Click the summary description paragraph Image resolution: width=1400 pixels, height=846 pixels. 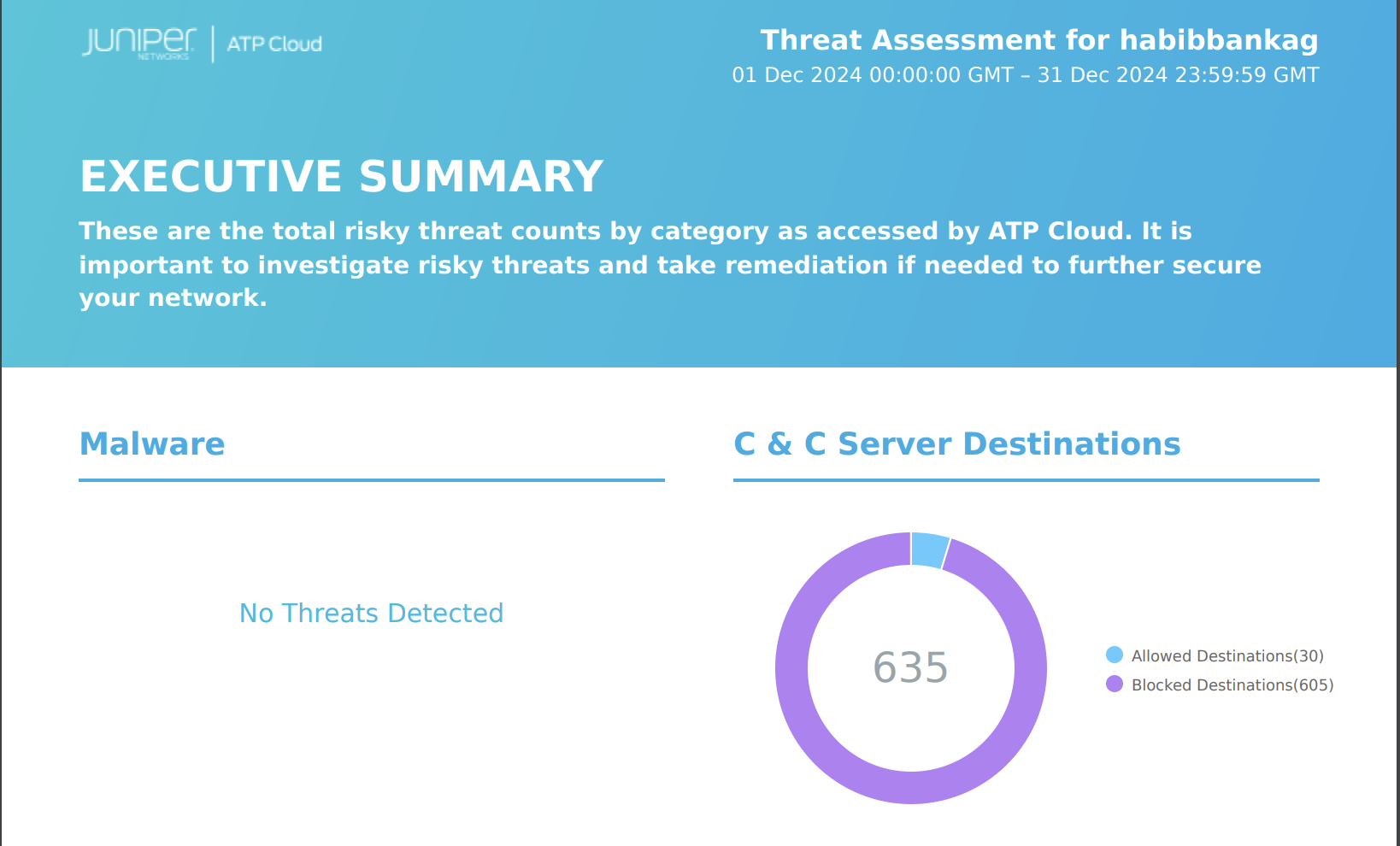pos(670,264)
